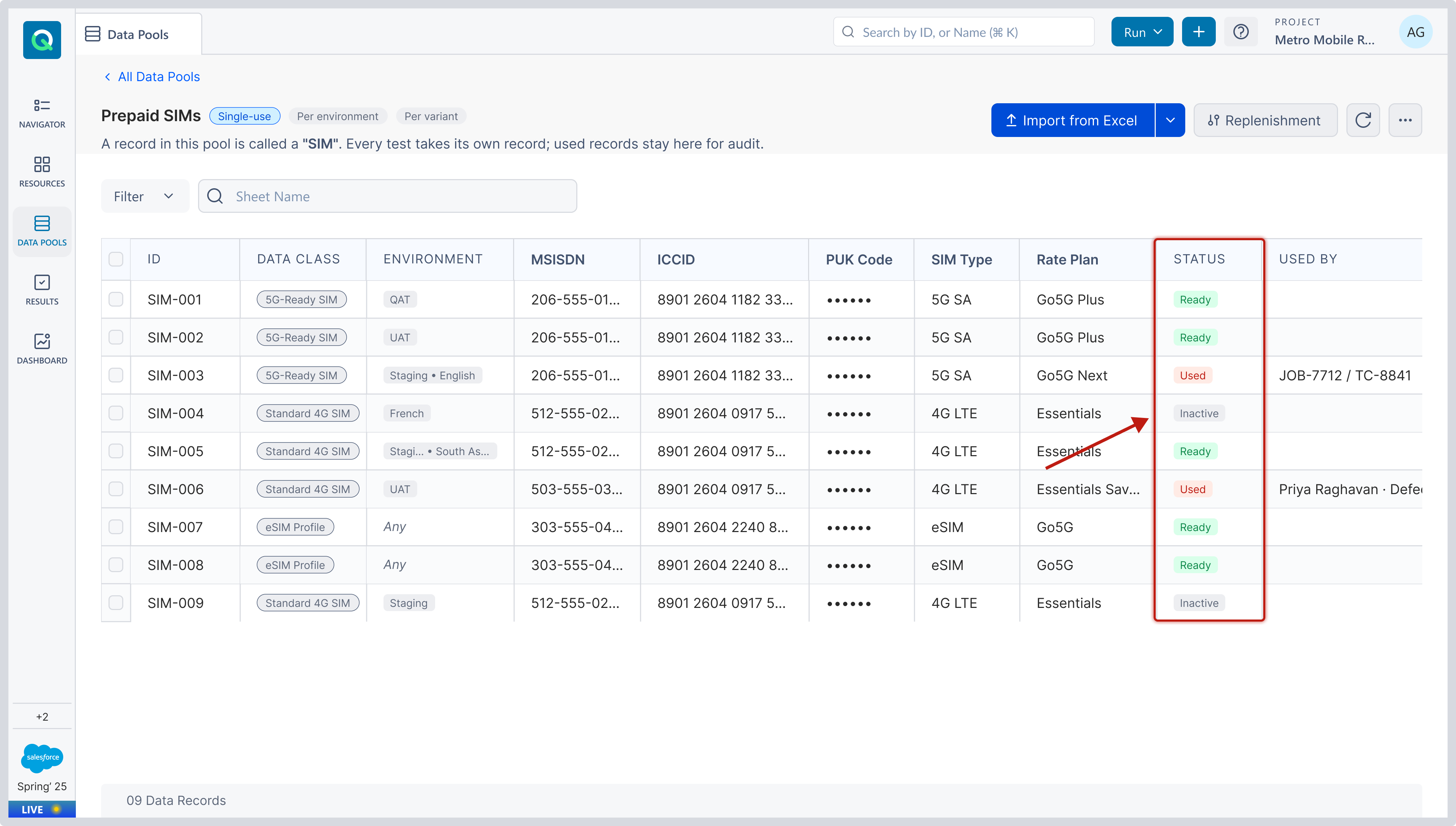
Task: Open the Navigator sidebar icon
Action: point(42,113)
